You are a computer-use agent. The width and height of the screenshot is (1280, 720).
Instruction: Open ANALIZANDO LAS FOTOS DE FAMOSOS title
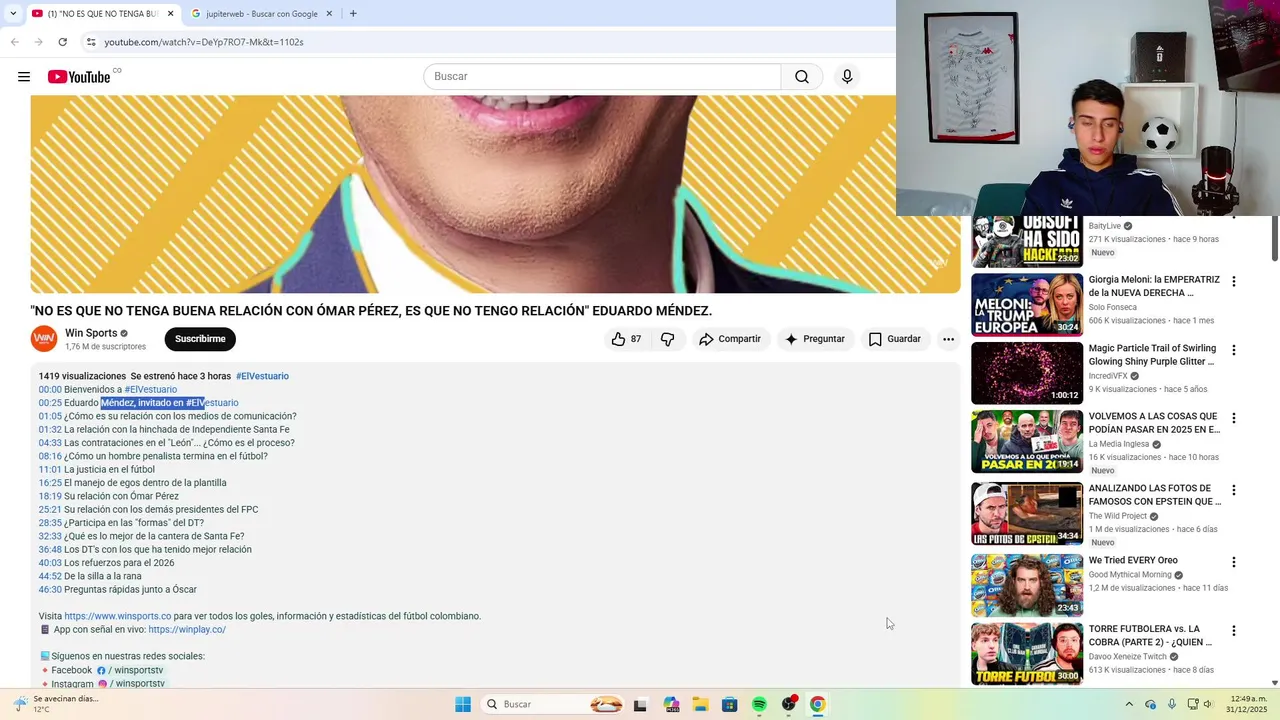pyautogui.click(x=1155, y=495)
